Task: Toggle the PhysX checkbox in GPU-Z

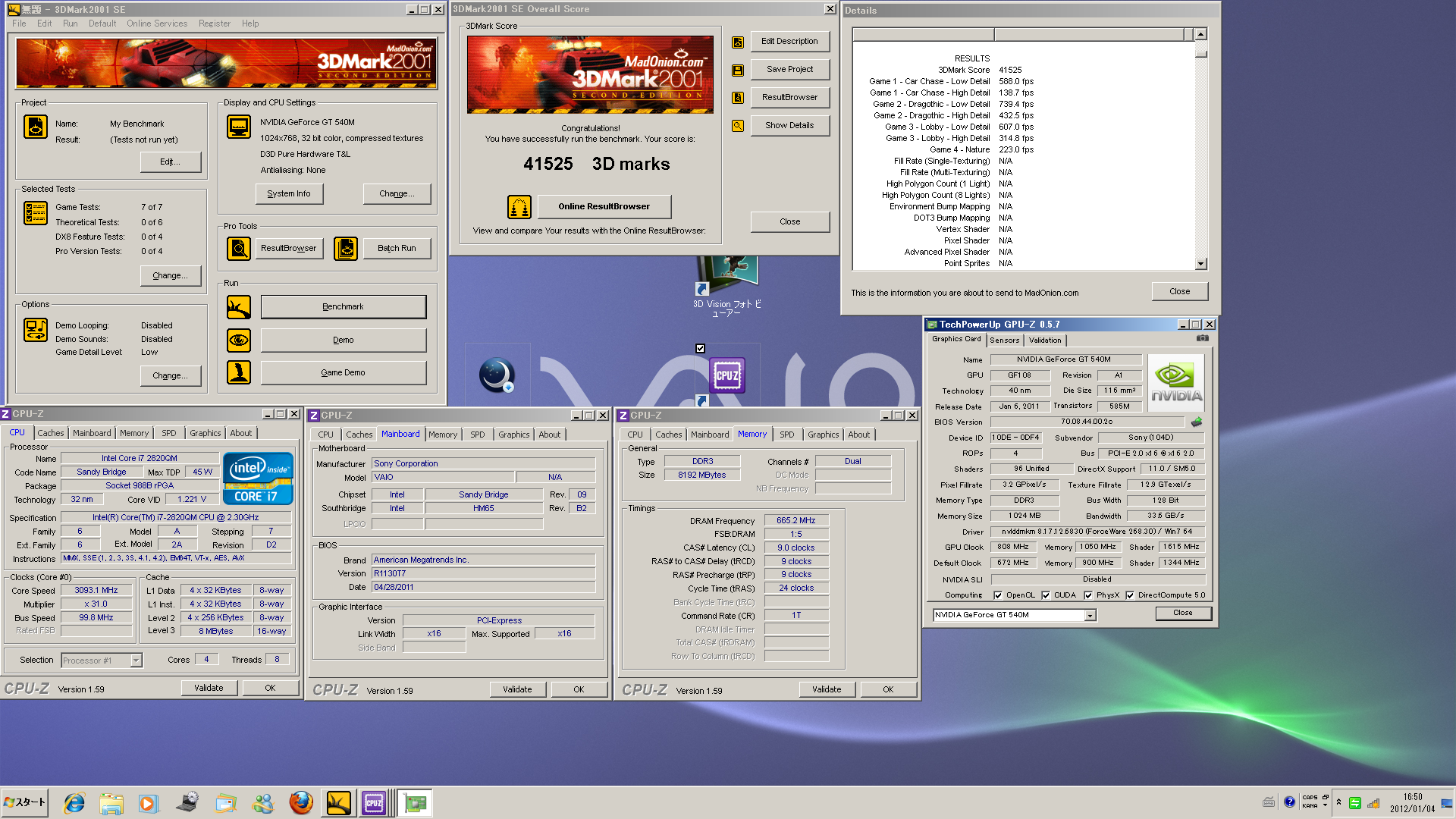Action: click(1088, 595)
